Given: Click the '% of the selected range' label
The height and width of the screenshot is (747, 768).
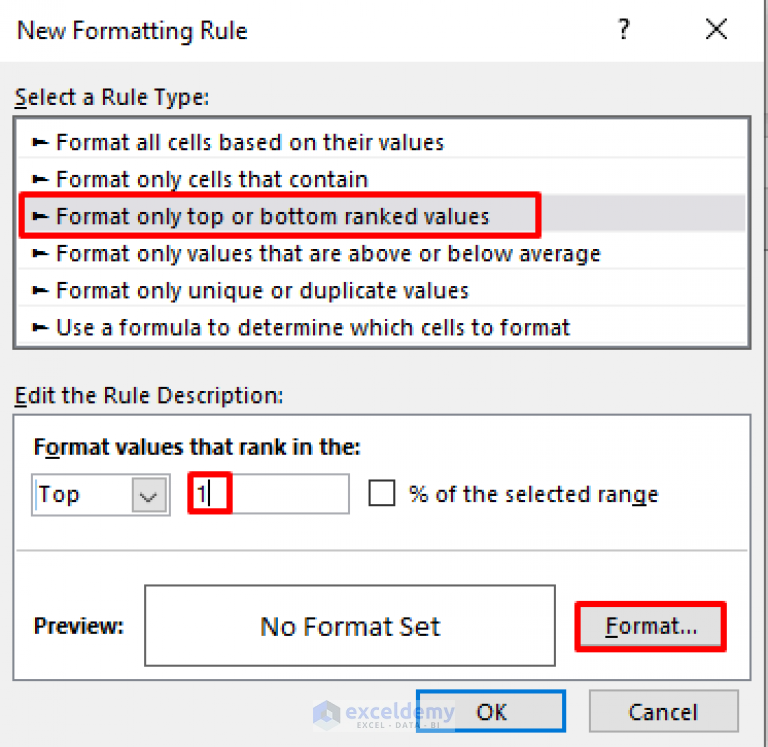Looking at the screenshot, I should 534,494.
